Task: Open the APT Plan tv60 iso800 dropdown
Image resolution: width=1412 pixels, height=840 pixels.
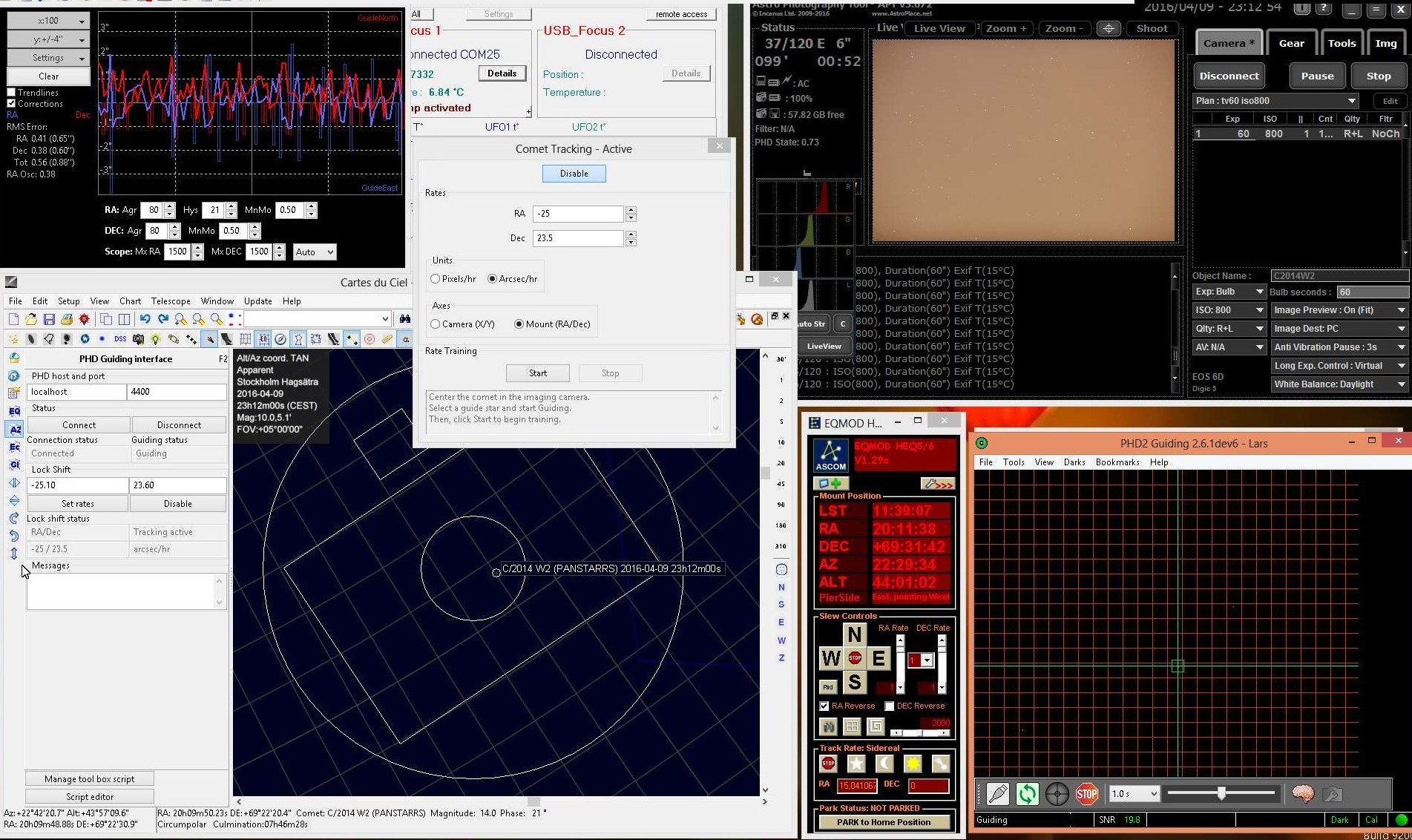Action: pos(1276,101)
